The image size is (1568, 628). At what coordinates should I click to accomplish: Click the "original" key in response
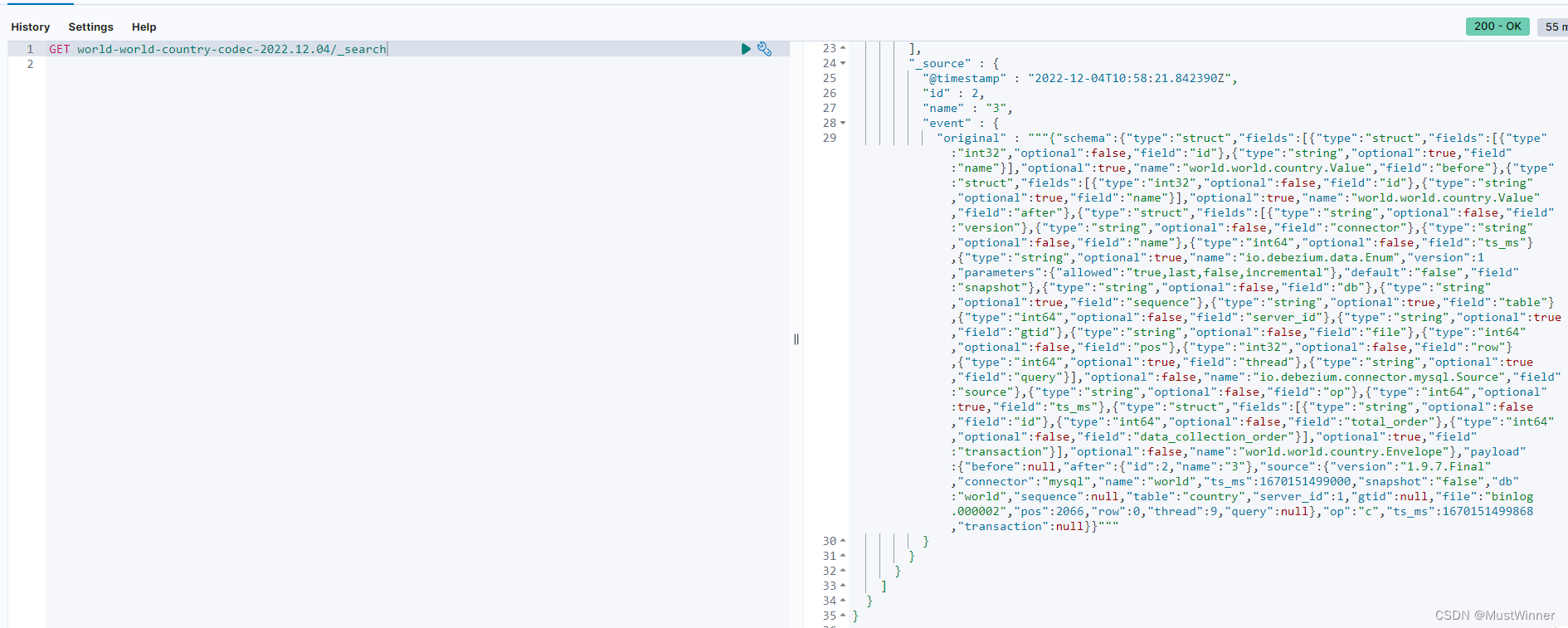tap(971, 138)
